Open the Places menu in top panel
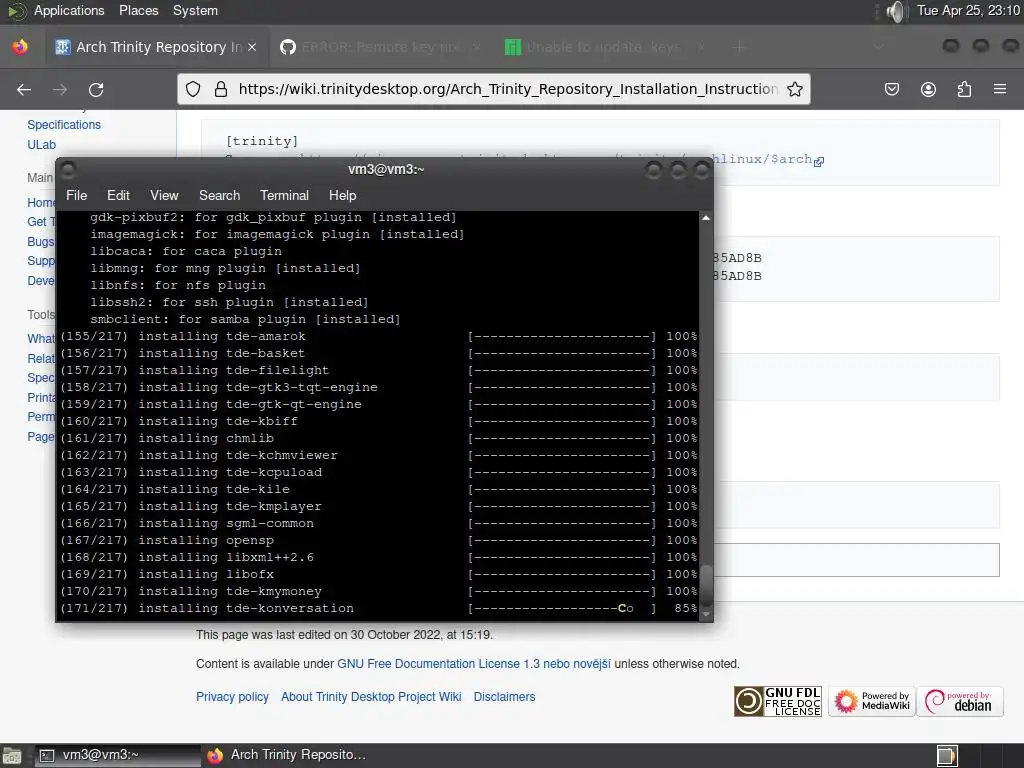This screenshot has width=1024, height=768. click(138, 10)
